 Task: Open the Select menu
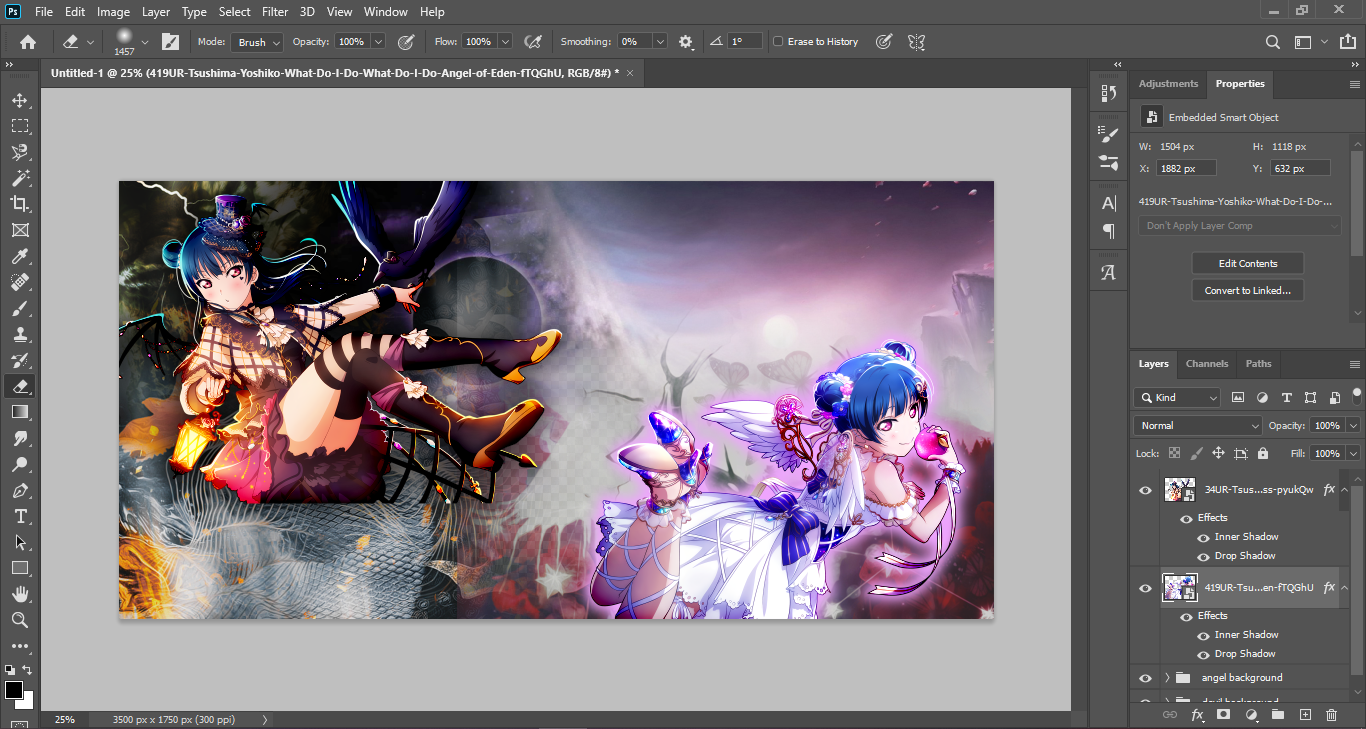pos(235,12)
